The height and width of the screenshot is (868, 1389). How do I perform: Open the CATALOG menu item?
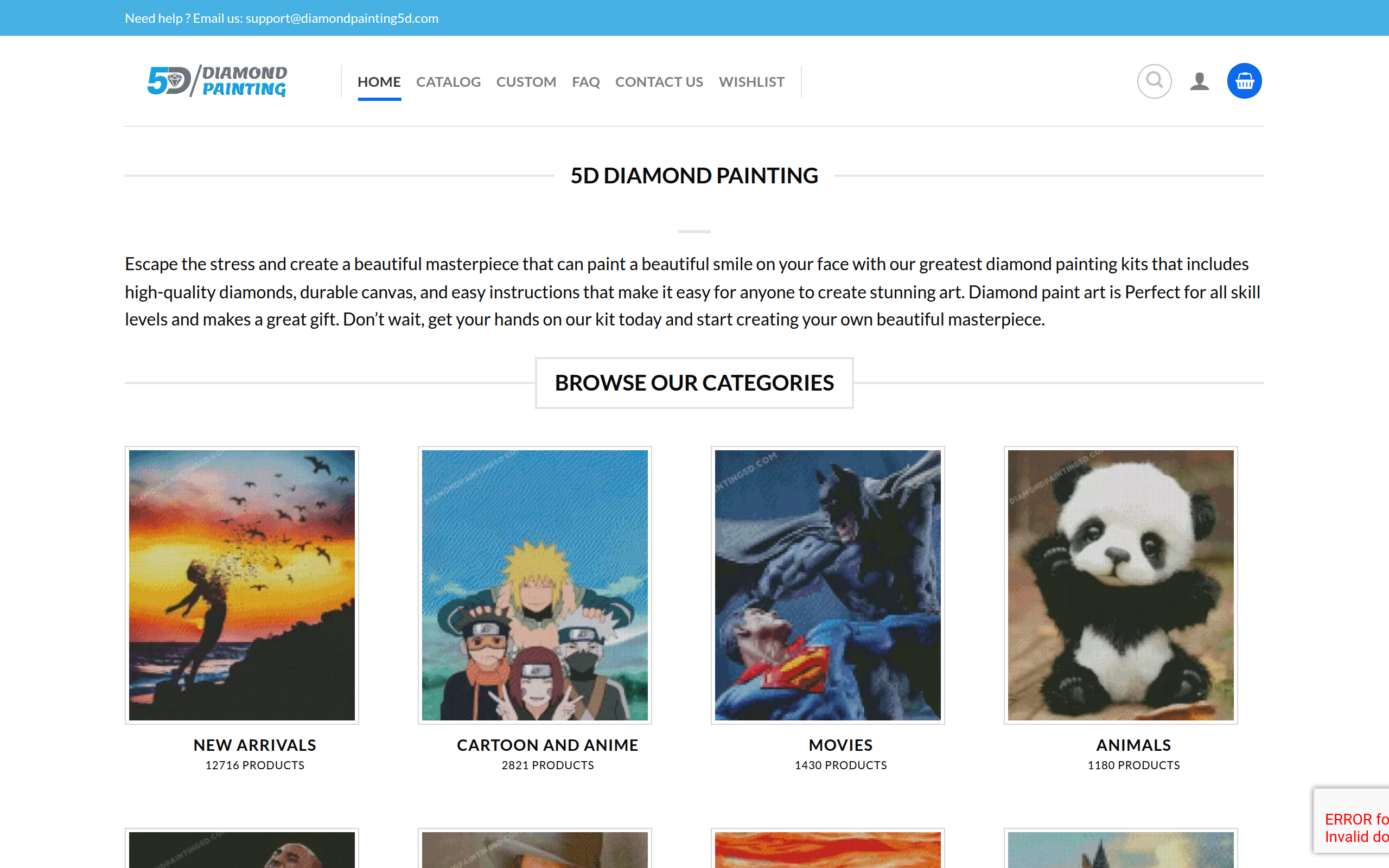tap(448, 82)
